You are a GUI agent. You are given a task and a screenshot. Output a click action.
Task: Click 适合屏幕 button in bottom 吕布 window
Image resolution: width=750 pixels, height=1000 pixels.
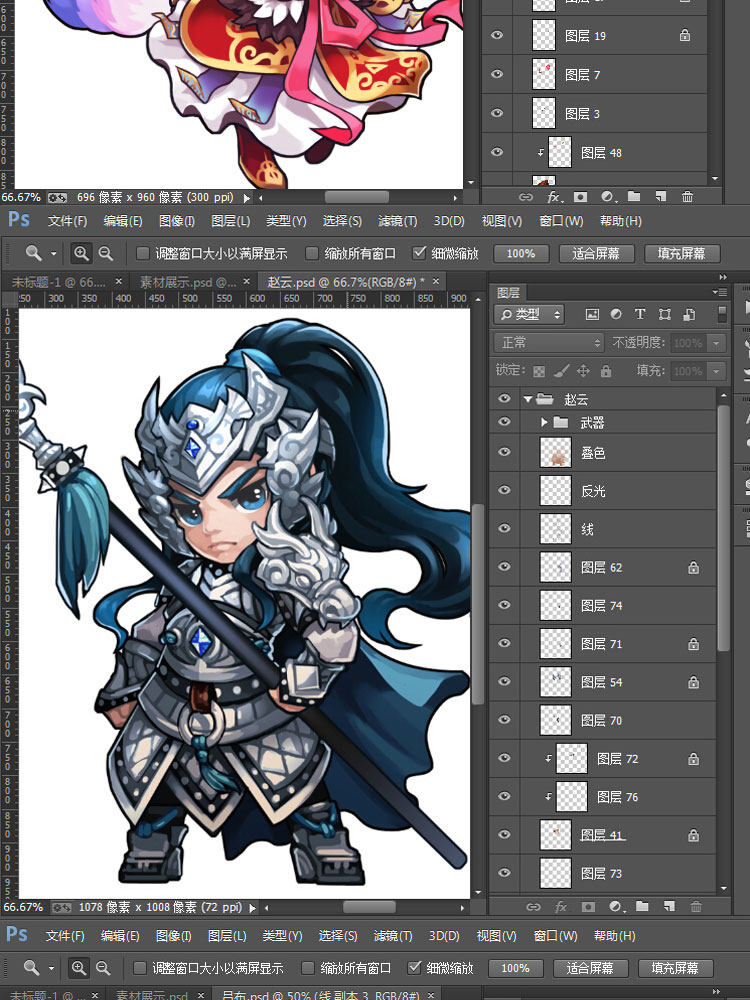[591, 967]
